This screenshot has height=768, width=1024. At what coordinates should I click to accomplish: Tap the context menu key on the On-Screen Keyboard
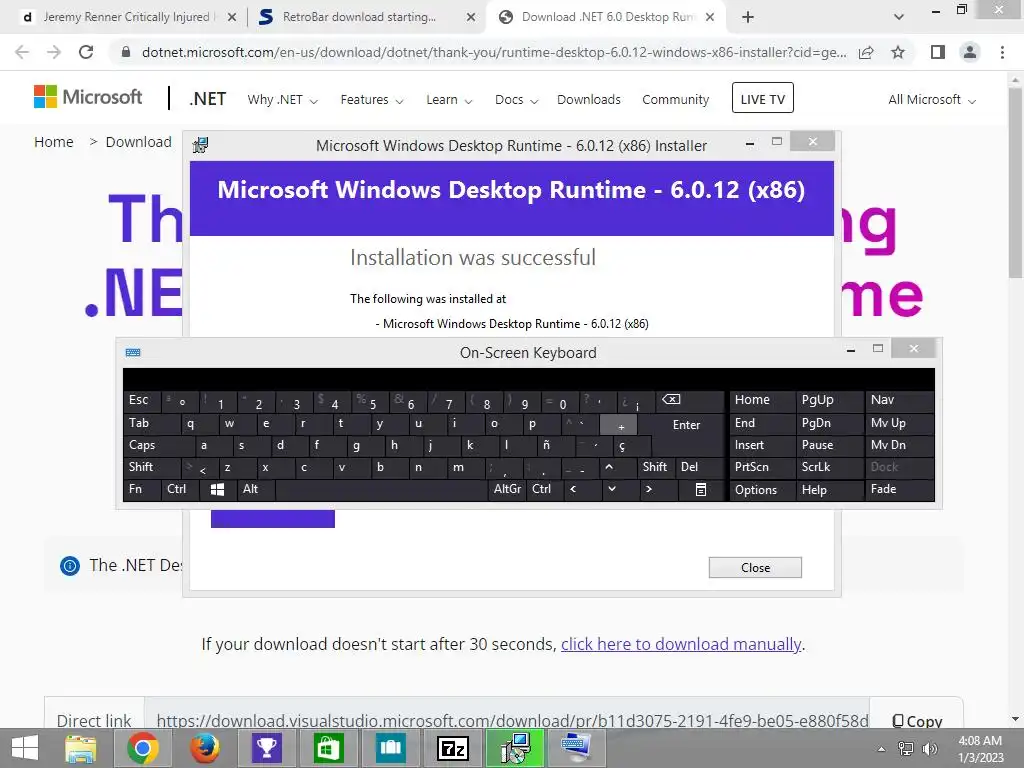701,489
